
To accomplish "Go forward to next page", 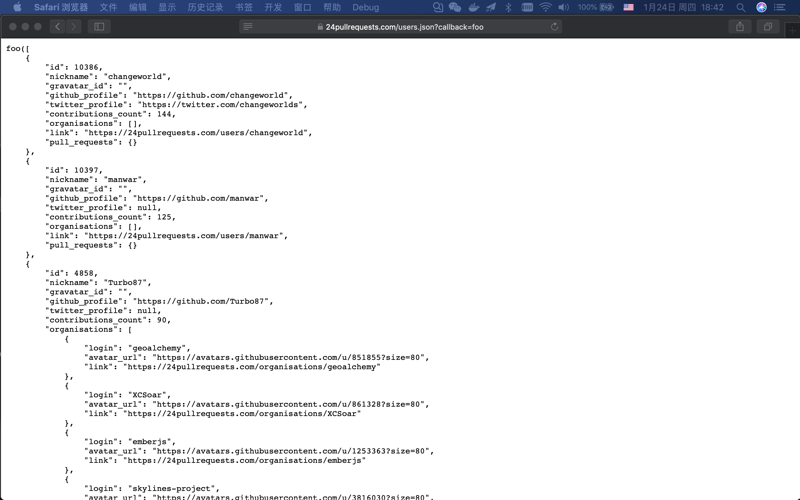I will (x=74, y=27).
